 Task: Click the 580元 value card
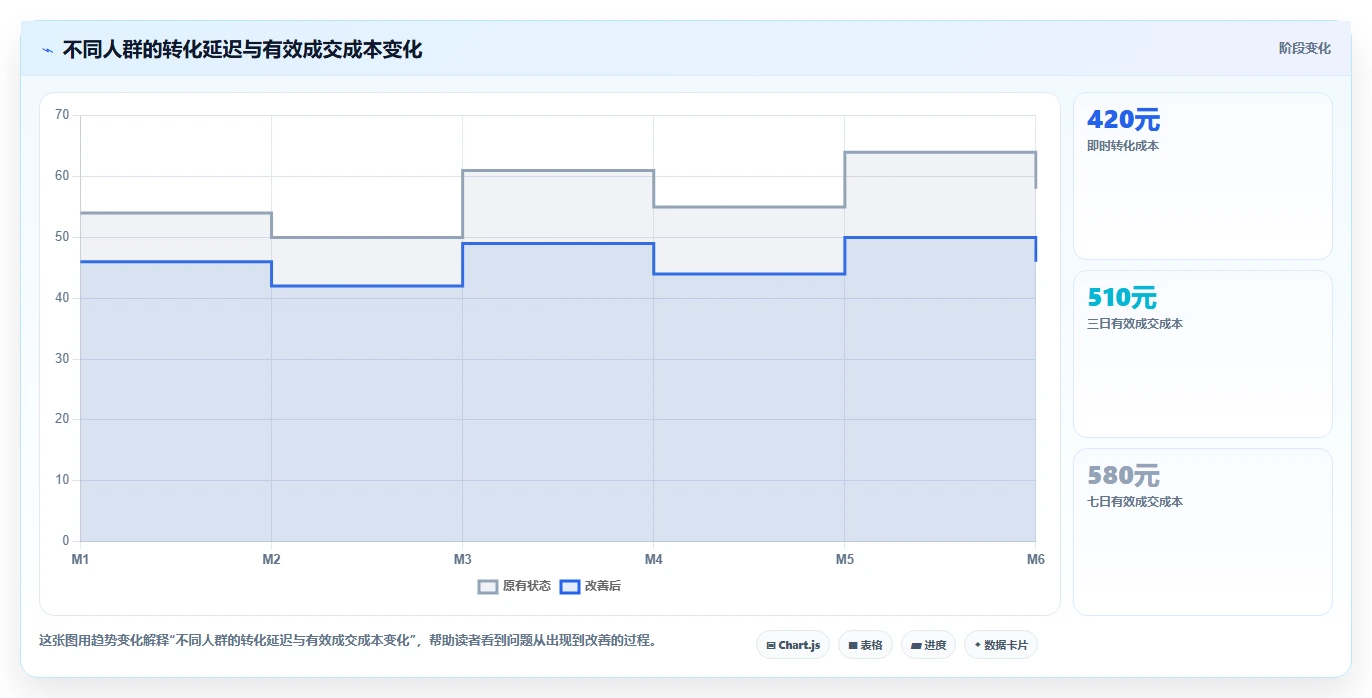(x=1202, y=532)
